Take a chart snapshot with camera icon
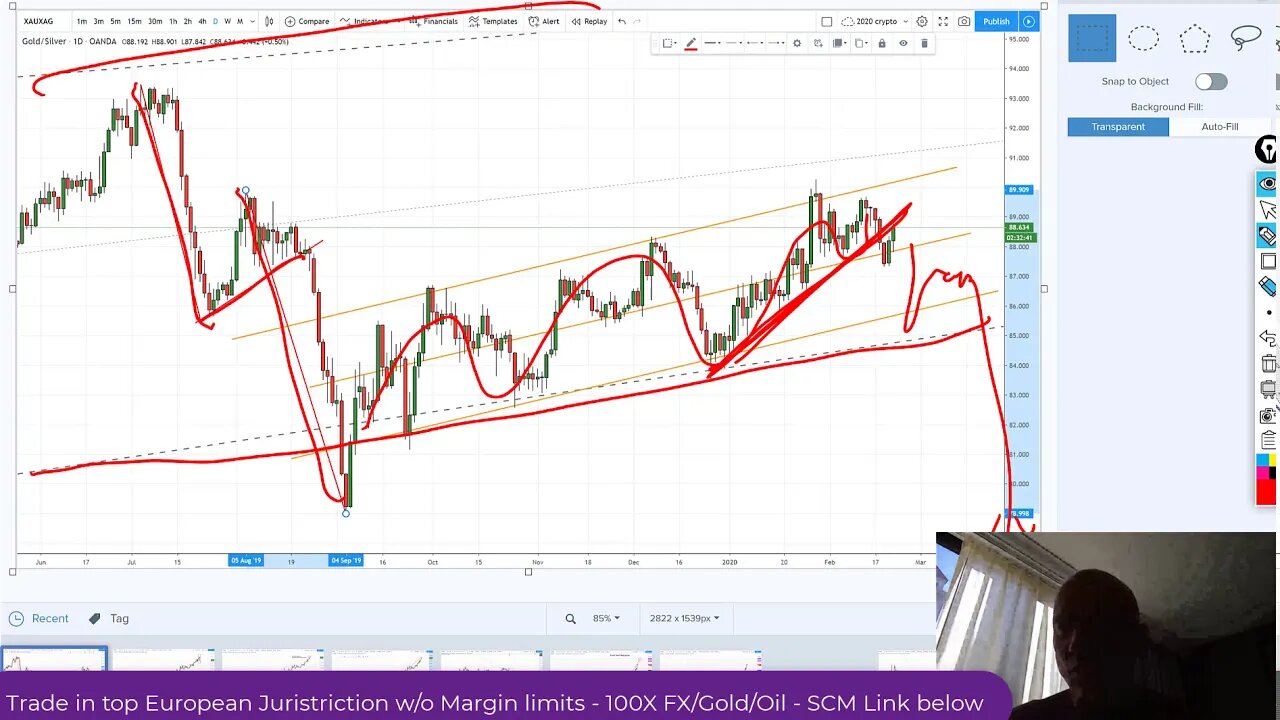 [x=964, y=21]
